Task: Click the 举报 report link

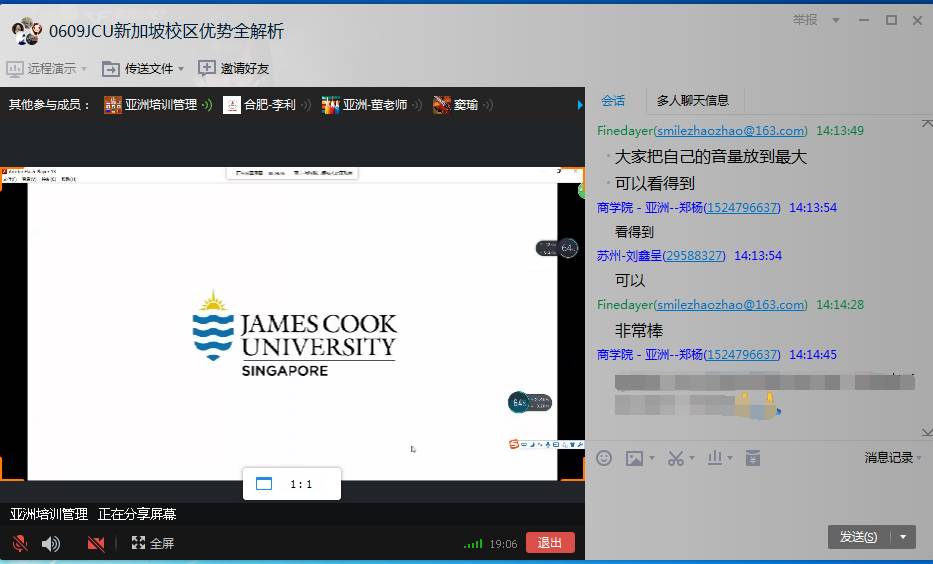Action: [x=804, y=20]
